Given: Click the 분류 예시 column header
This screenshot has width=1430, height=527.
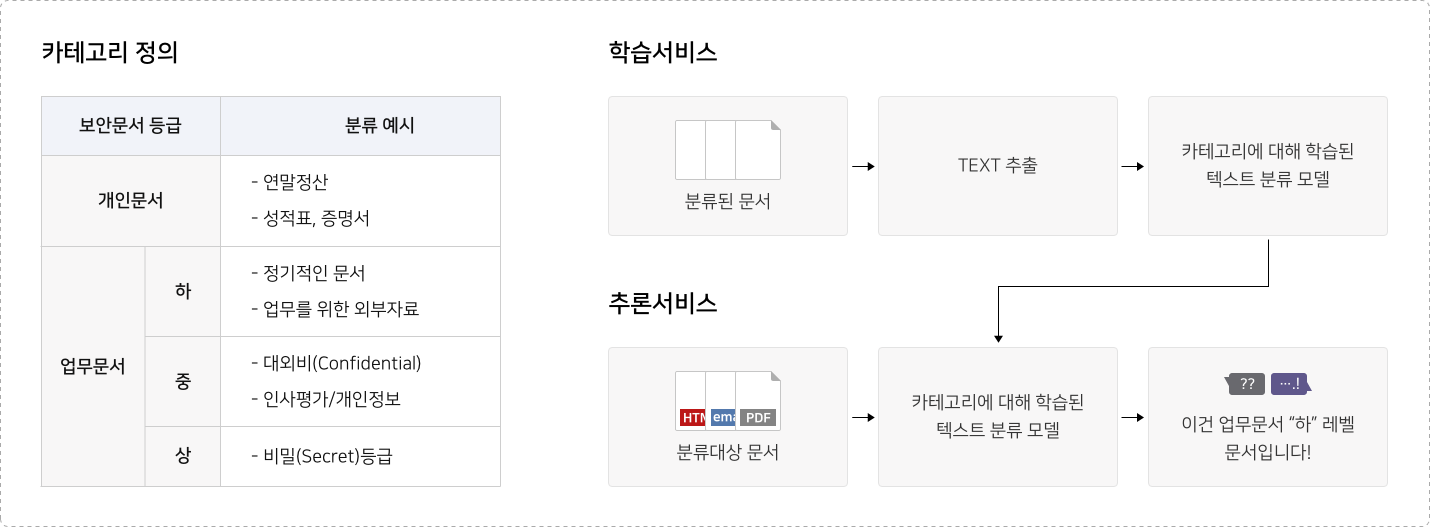Looking at the screenshot, I should (360, 126).
